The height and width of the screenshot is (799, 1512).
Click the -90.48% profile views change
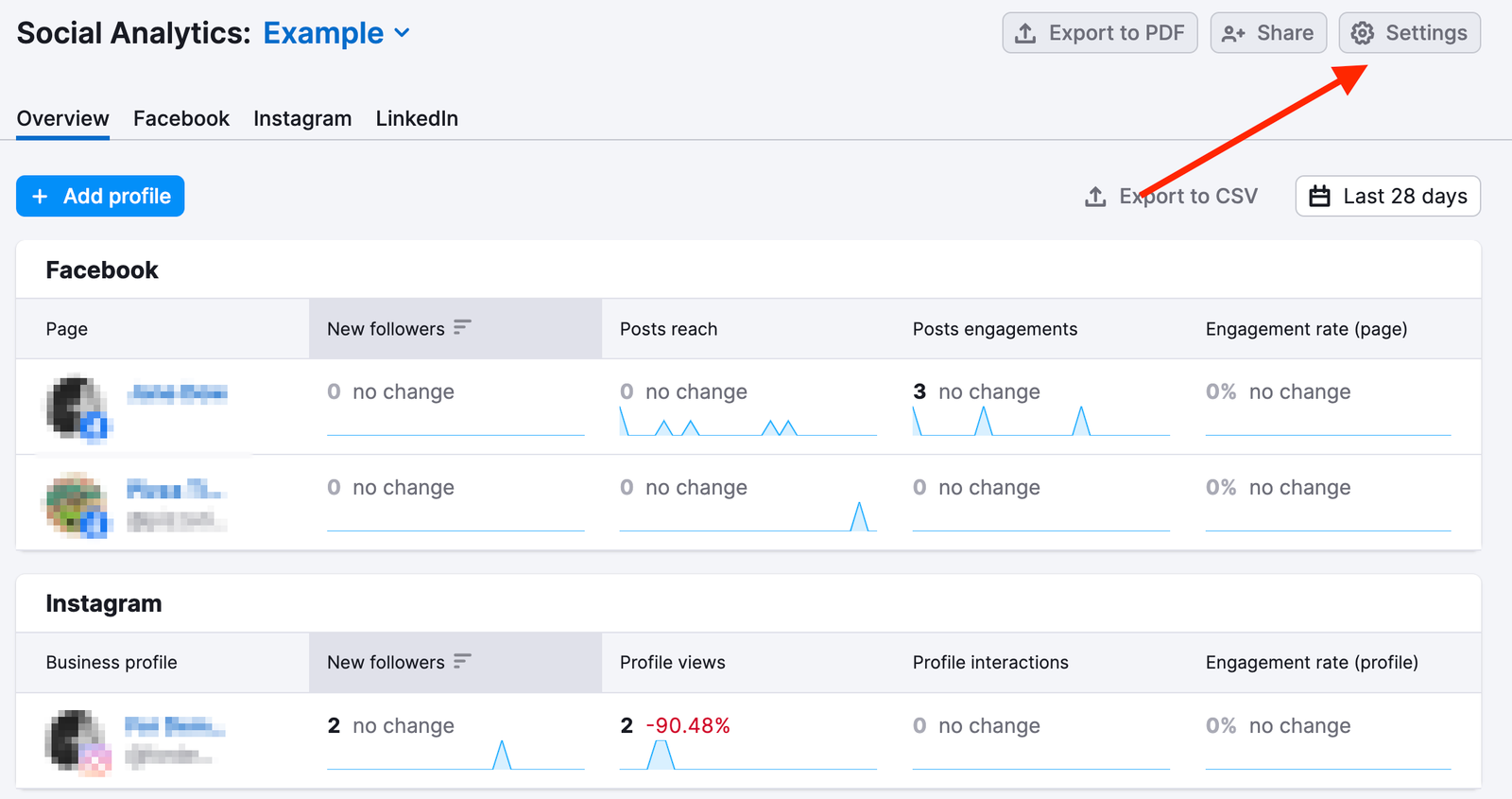688,725
